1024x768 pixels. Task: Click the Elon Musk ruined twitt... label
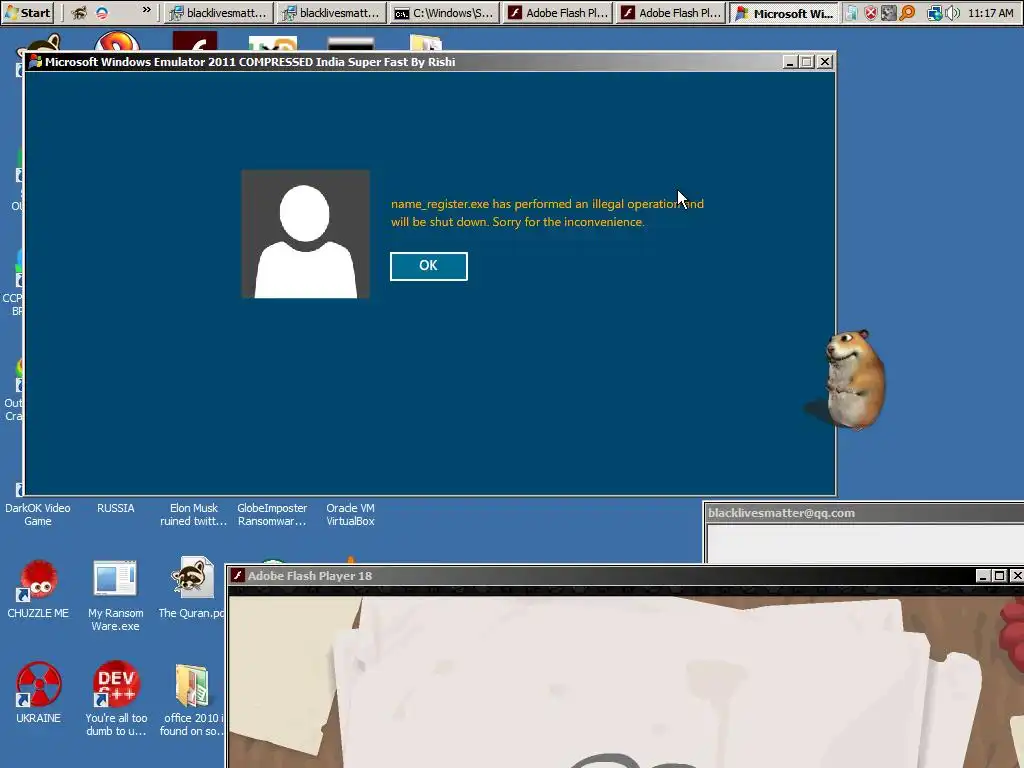[x=193, y=515]
